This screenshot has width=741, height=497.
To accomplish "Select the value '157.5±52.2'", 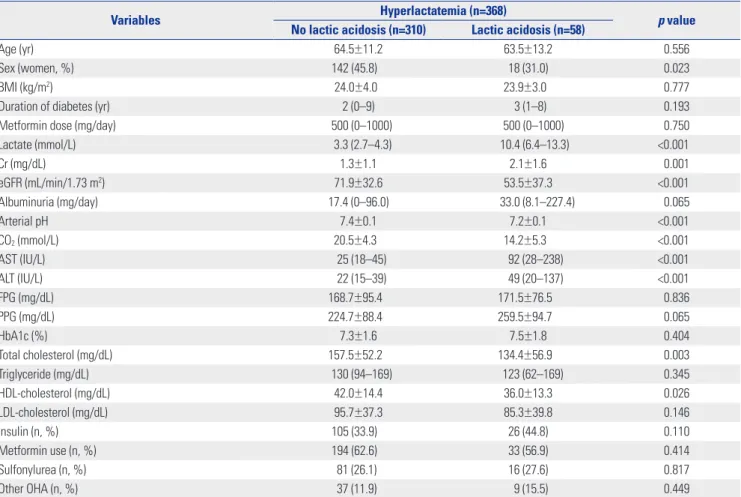I will pos(355,355).
